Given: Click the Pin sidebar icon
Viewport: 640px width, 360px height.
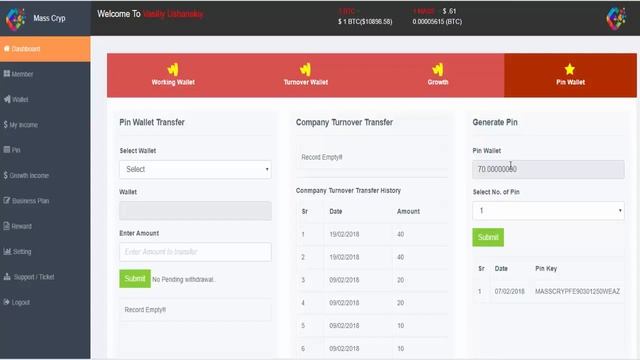Looking at the screenshot, I should tap(7, 149).
